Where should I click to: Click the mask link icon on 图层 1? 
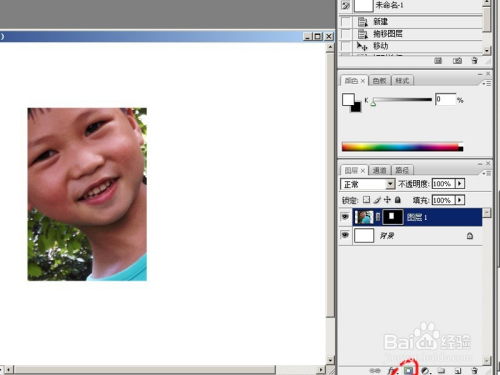pyautogui.click(x=378, y=217)
